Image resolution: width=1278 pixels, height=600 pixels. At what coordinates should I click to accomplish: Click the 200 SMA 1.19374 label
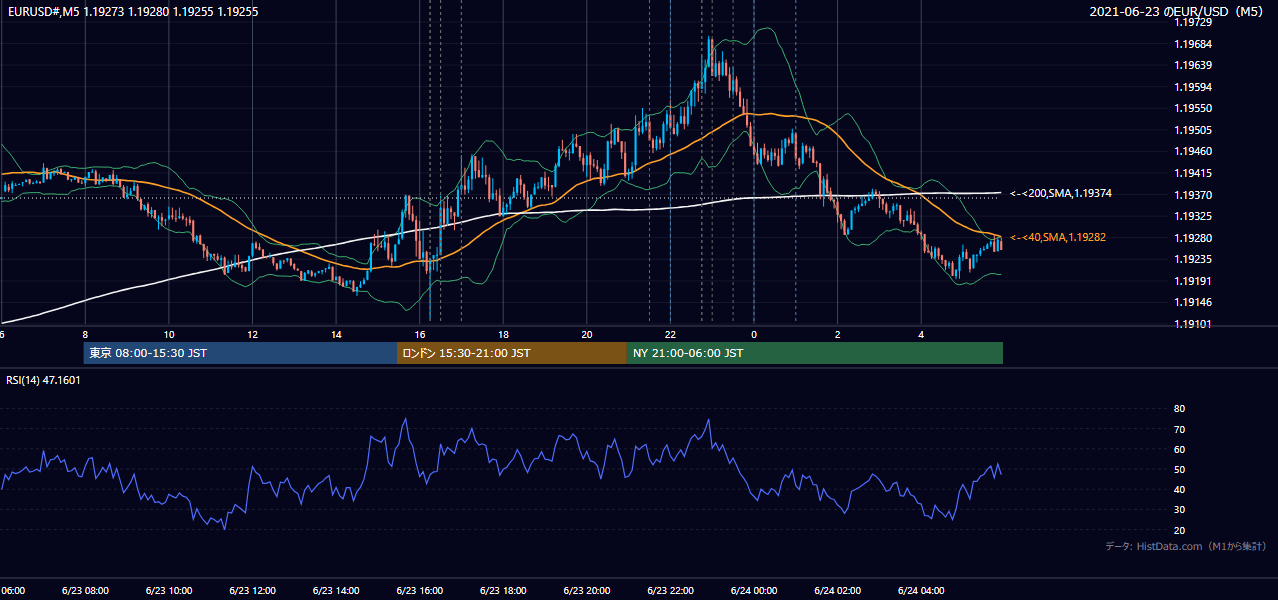click(1060, 193)
